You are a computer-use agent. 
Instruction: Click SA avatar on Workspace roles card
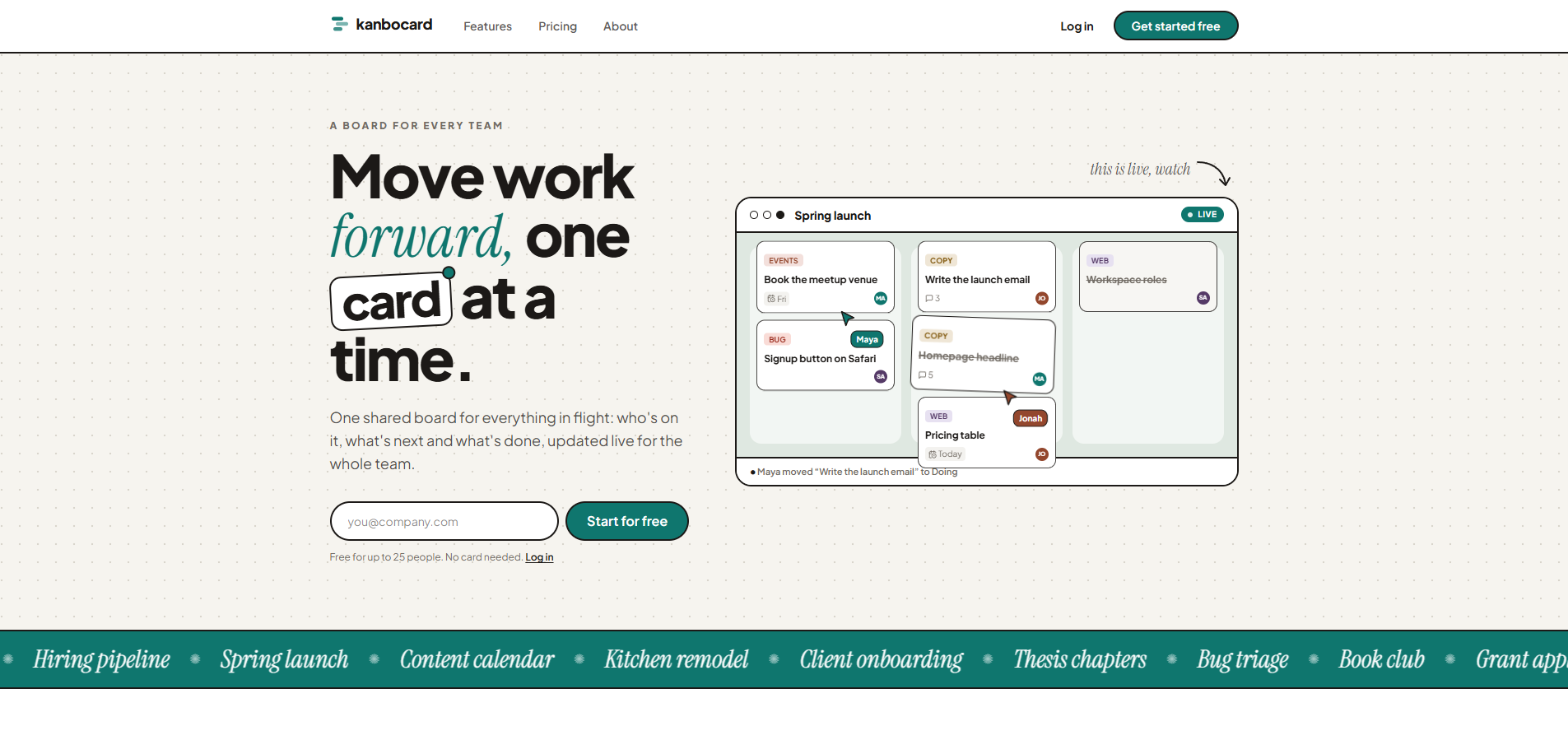point(1203,297)
